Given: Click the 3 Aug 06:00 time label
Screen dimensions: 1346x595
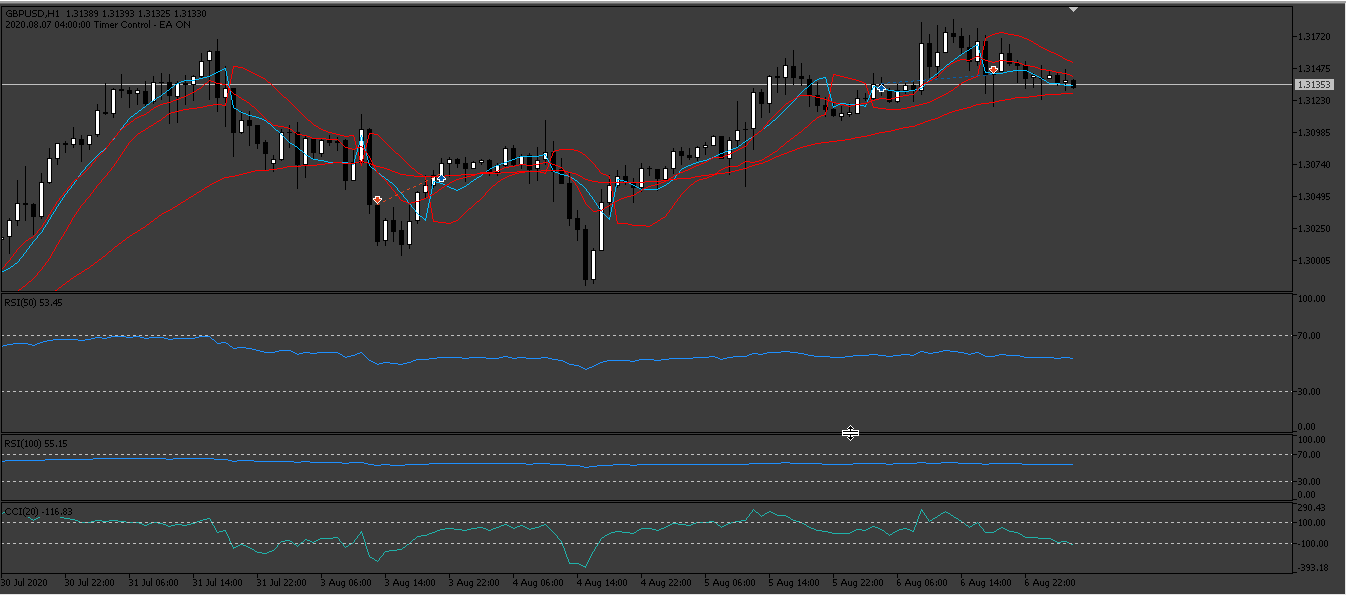Looking at the screenshot, I should (x=346, y=582).
